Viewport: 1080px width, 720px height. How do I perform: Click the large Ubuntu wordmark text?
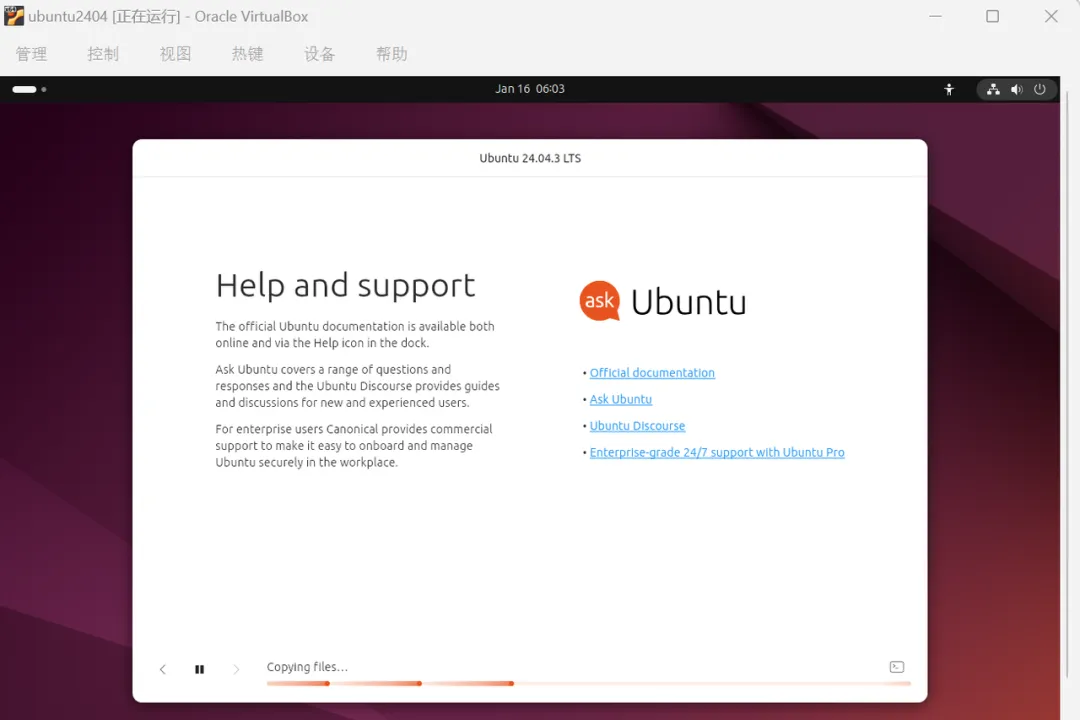coord(688,302)
